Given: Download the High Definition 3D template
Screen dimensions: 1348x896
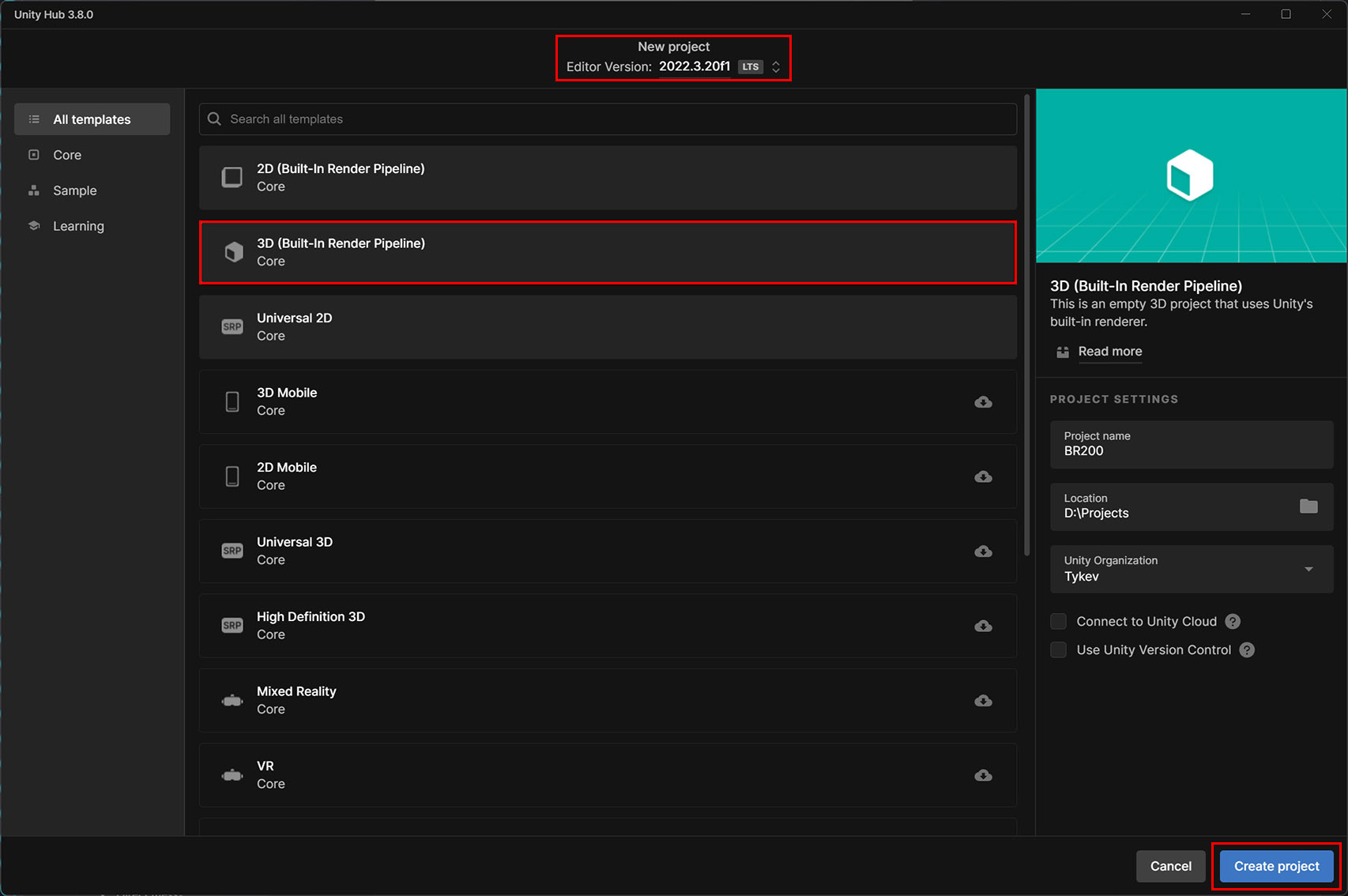Looking at the screenshot, I should (983, 626).
